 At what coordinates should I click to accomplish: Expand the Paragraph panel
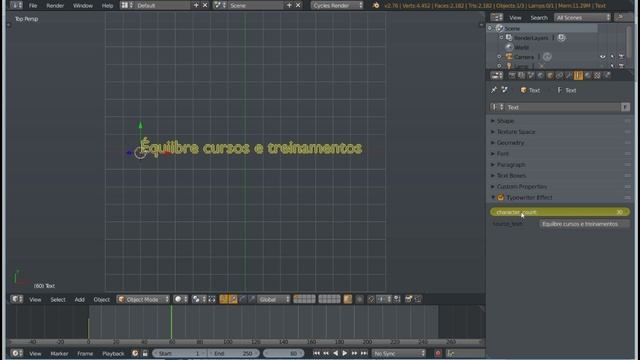pyautogui.click(x=511, y=165)
